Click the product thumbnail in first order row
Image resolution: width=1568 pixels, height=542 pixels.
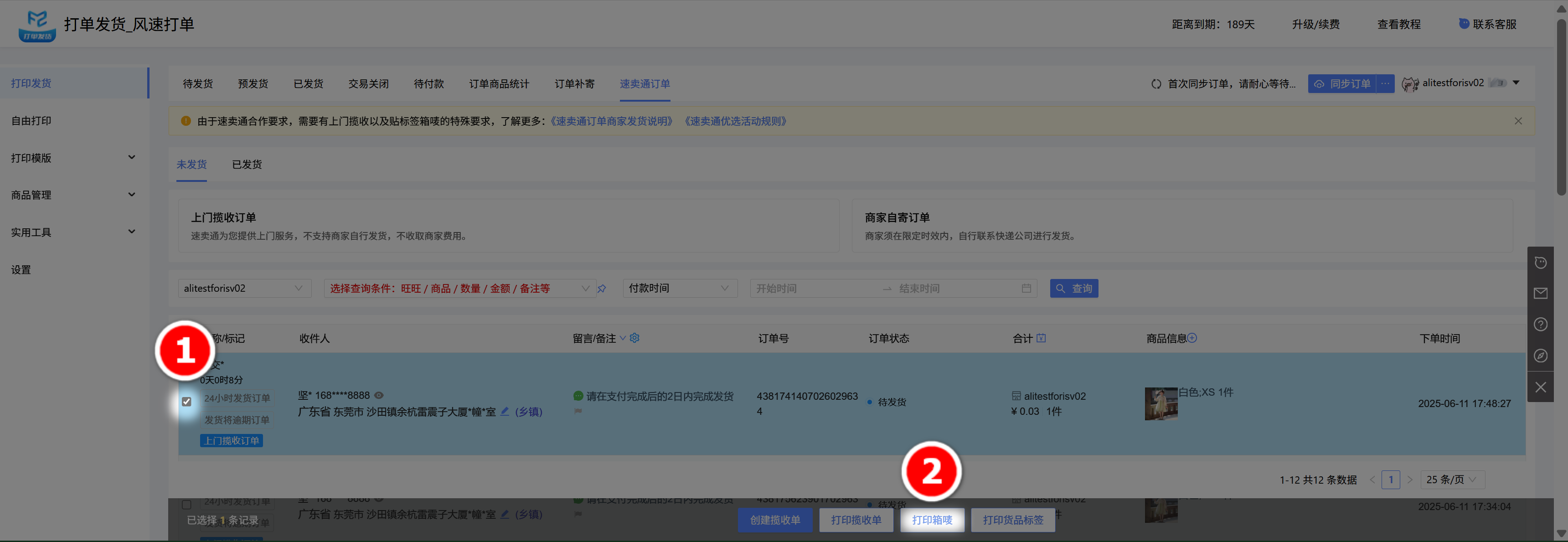click(1161, 404)
